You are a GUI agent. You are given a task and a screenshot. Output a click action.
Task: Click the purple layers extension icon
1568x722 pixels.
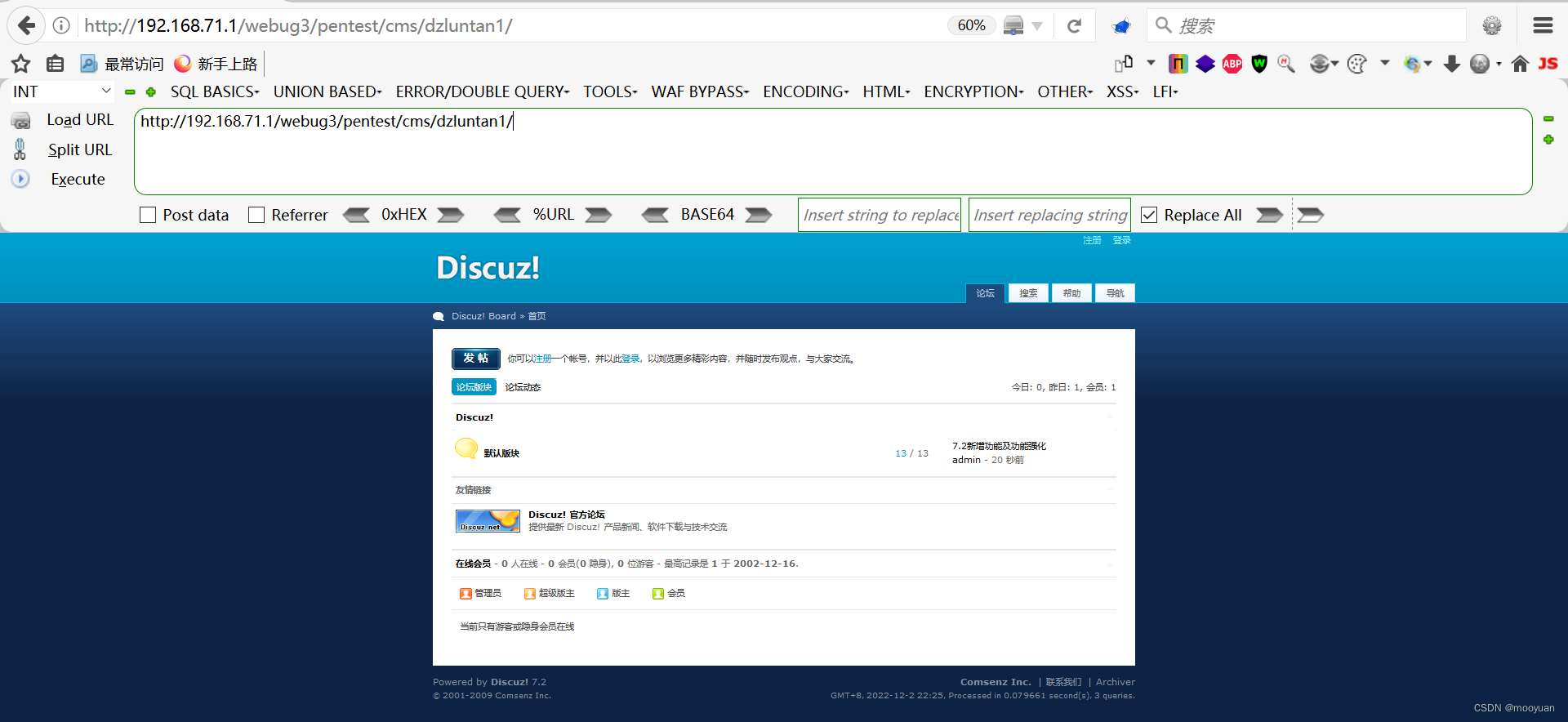[x=1205, y=64]
